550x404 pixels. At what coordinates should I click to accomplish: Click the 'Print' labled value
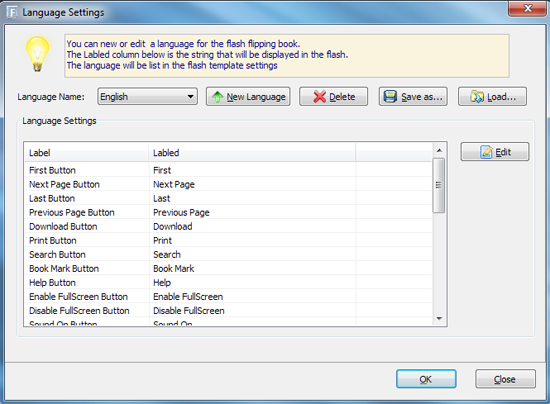tap(163, 240)
